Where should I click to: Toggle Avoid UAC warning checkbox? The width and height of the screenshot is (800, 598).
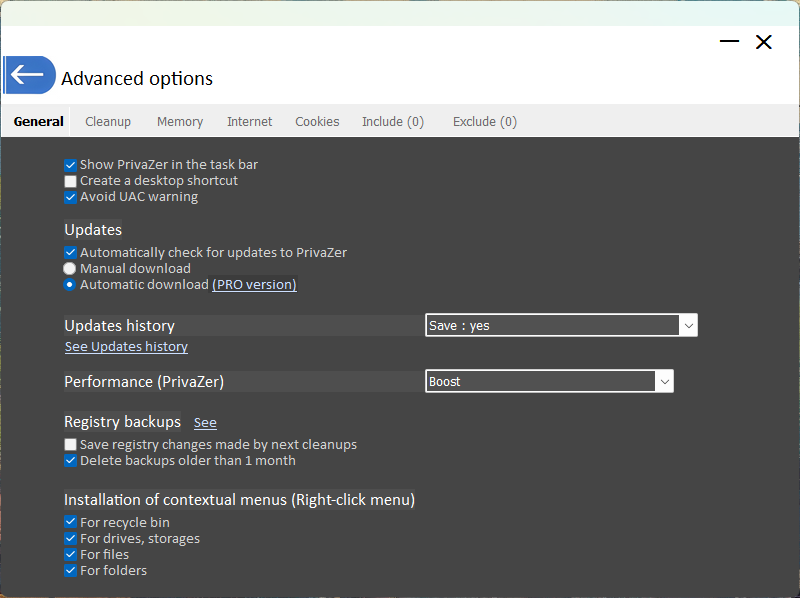point(70,197)
